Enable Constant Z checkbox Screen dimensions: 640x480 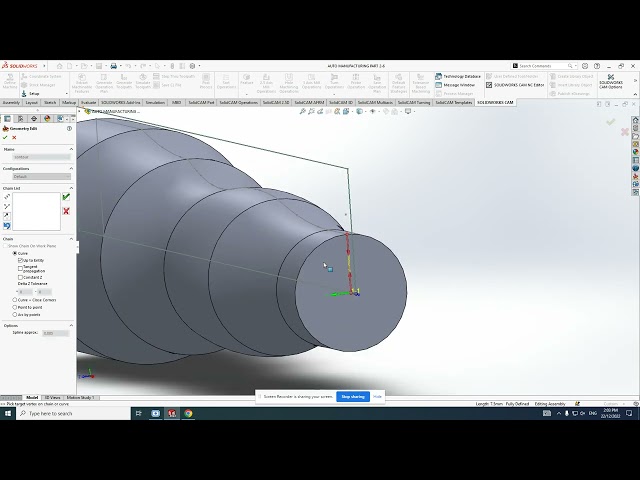20,277
